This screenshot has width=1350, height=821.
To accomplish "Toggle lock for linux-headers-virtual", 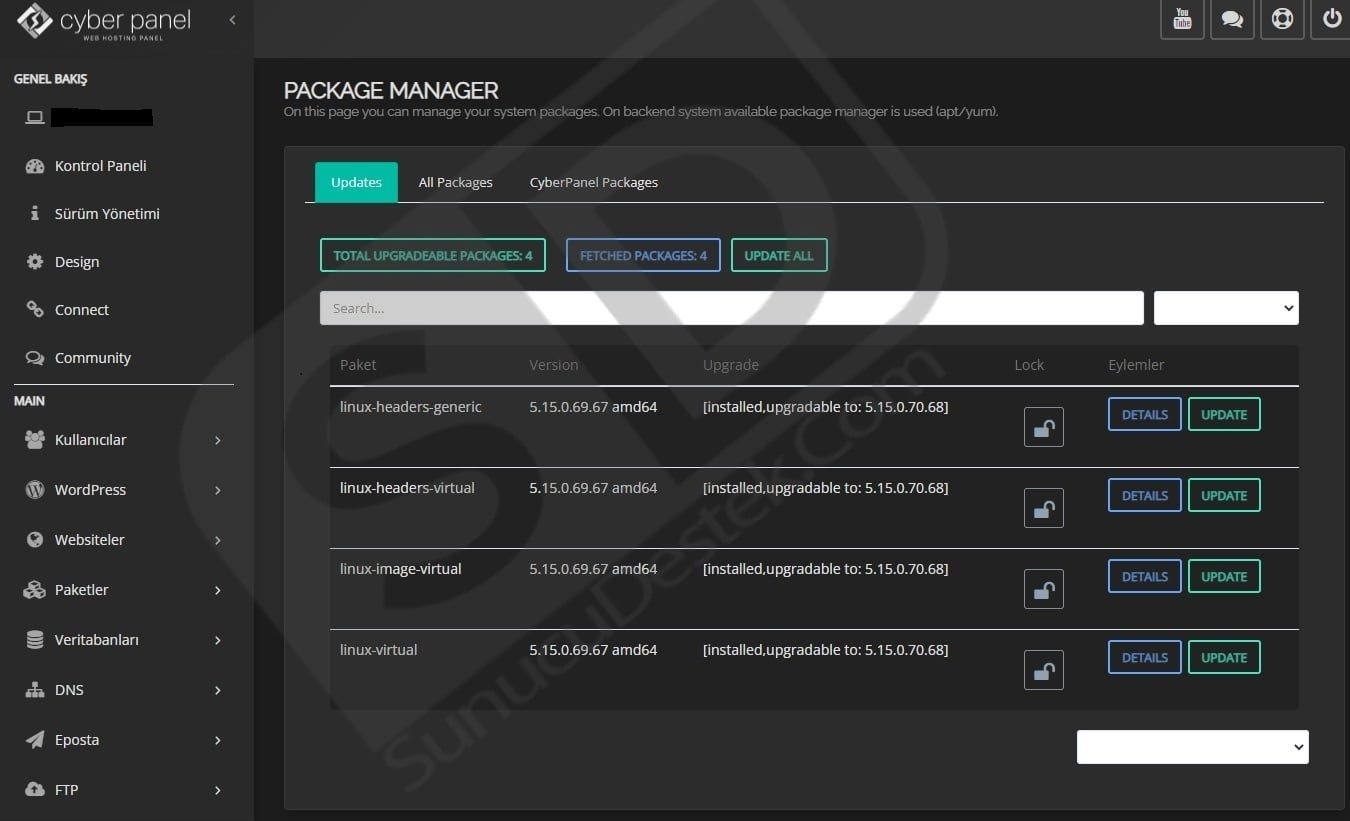I will [x=1043, y=508].
